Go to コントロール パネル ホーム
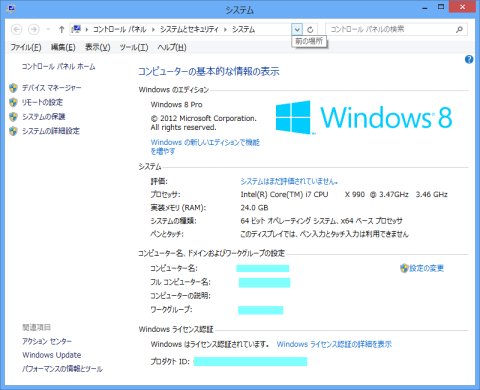This screenshot has width=480, height=390. point(59,67)
